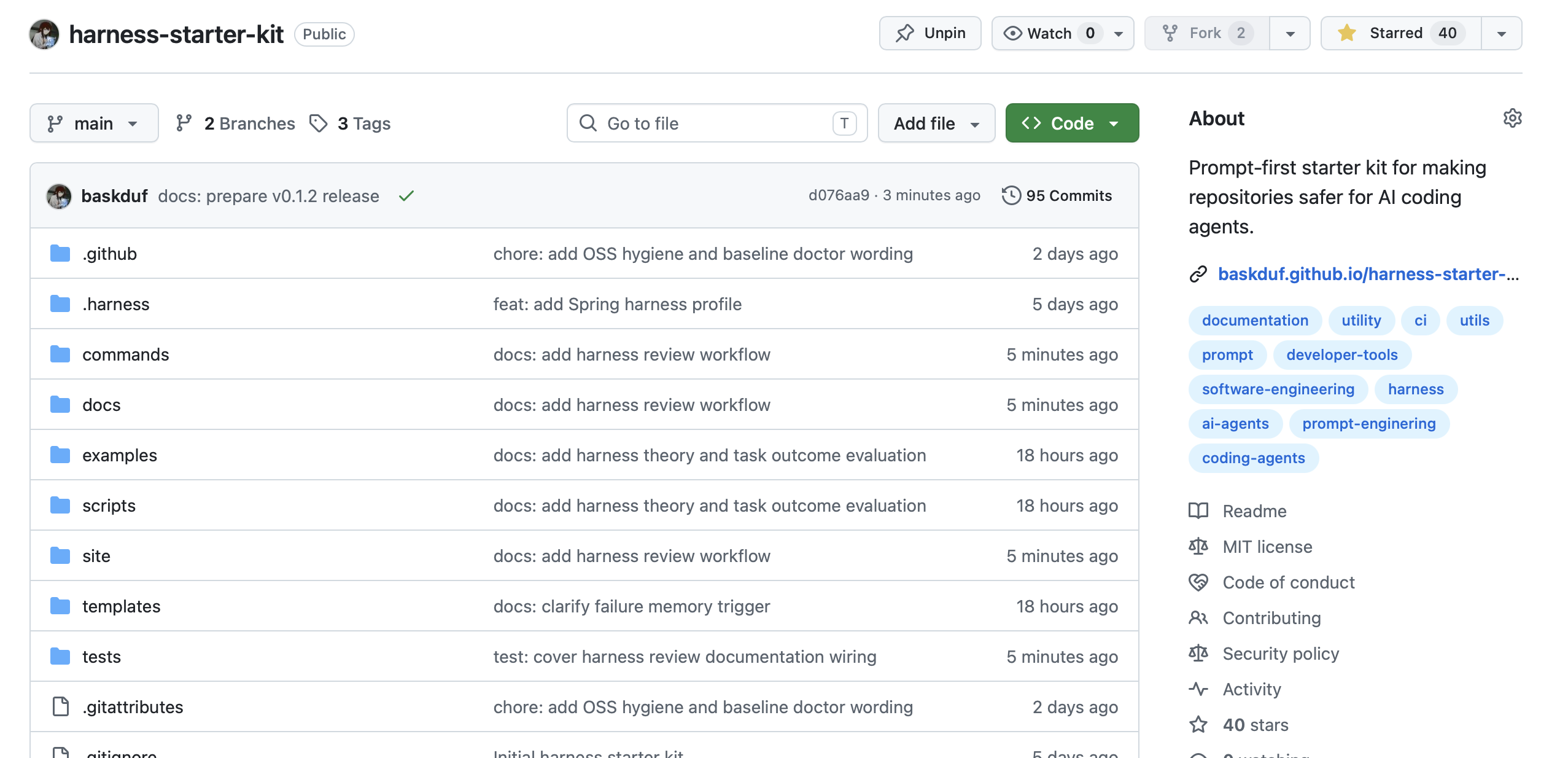Select the prompt-enginering topic tag
This screenshot has height=758, width=1568.
pos(1368,424)
